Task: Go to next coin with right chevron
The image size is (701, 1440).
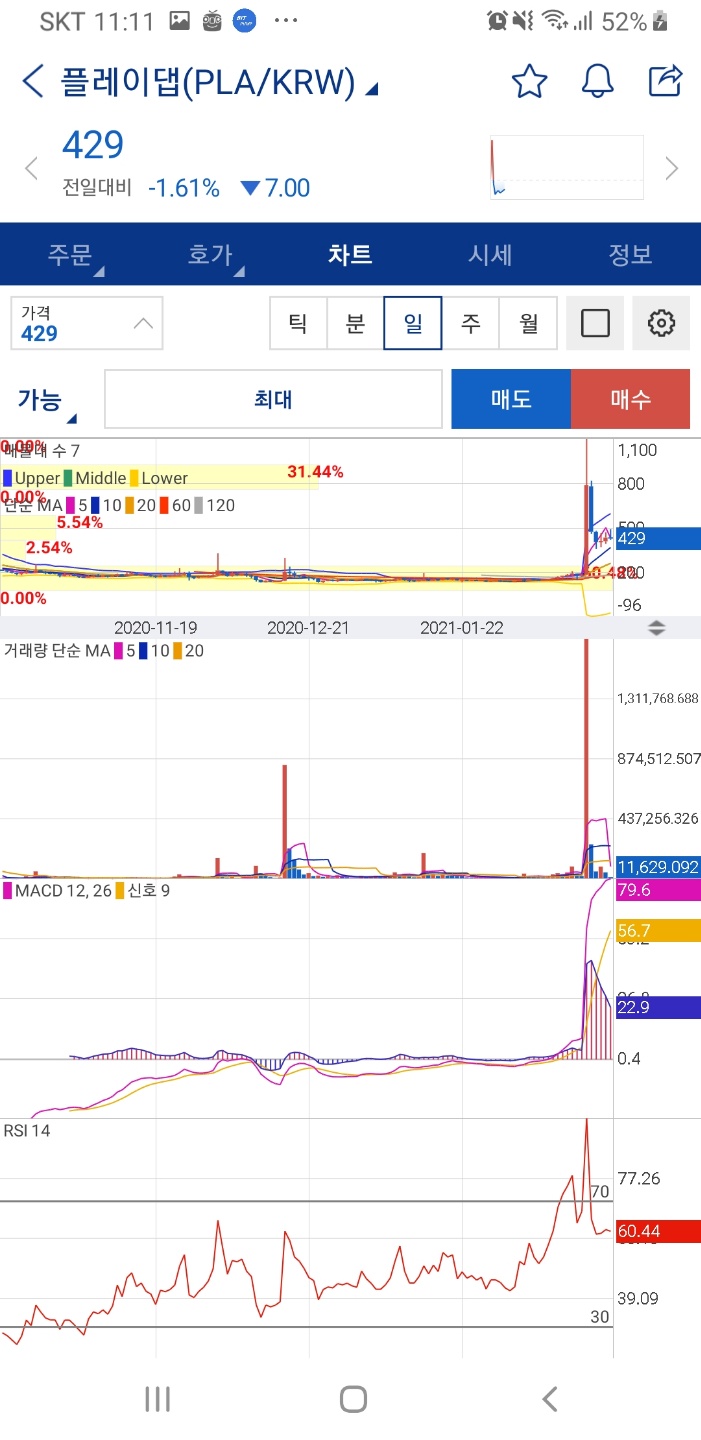Action: click(x=672, y=167)
